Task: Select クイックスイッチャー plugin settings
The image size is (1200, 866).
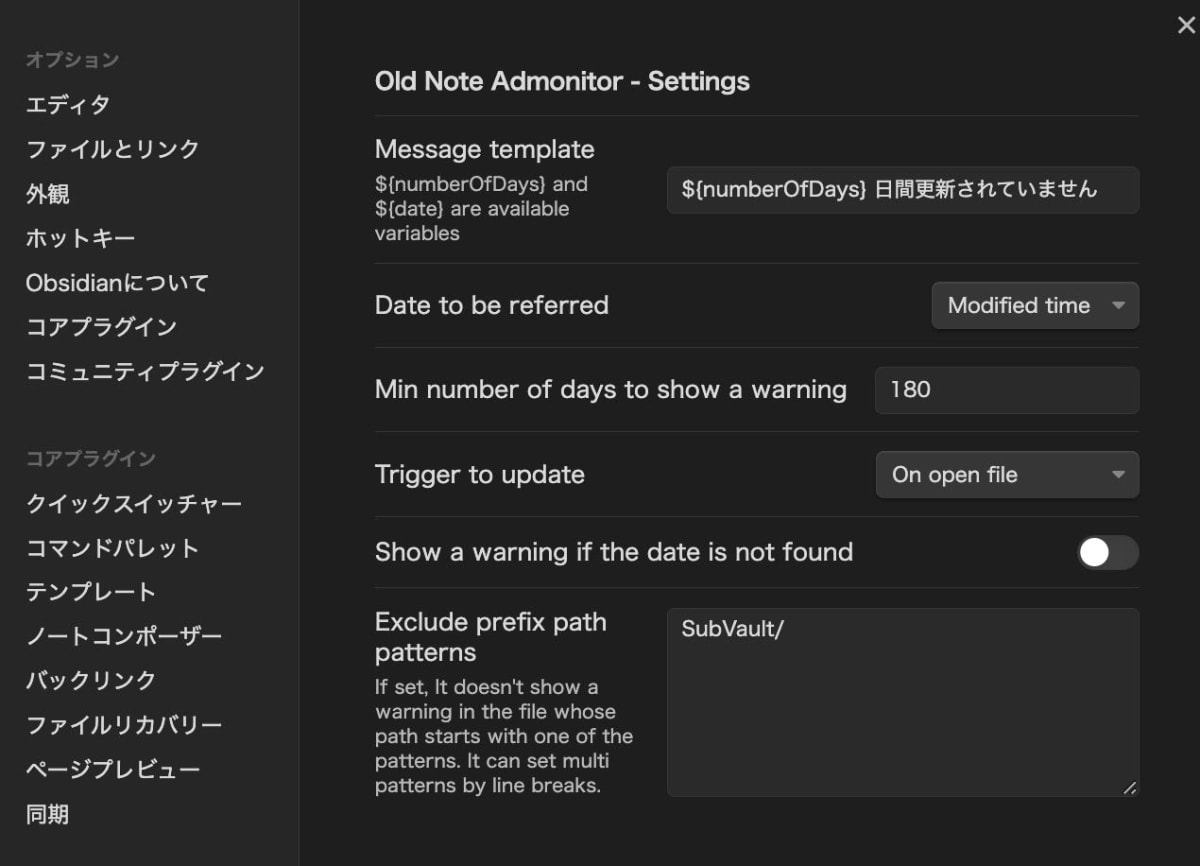Action: [133, 503]
